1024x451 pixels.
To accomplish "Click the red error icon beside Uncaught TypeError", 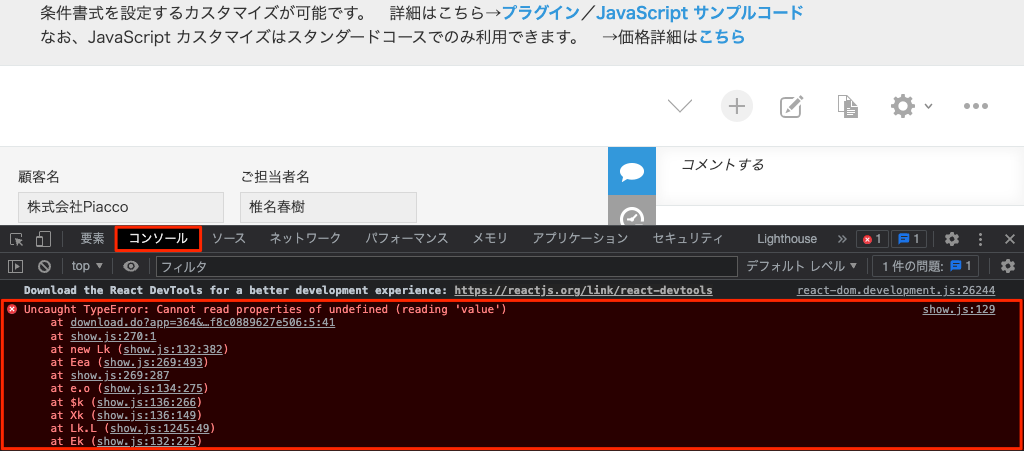I will (x=12, y=309).
